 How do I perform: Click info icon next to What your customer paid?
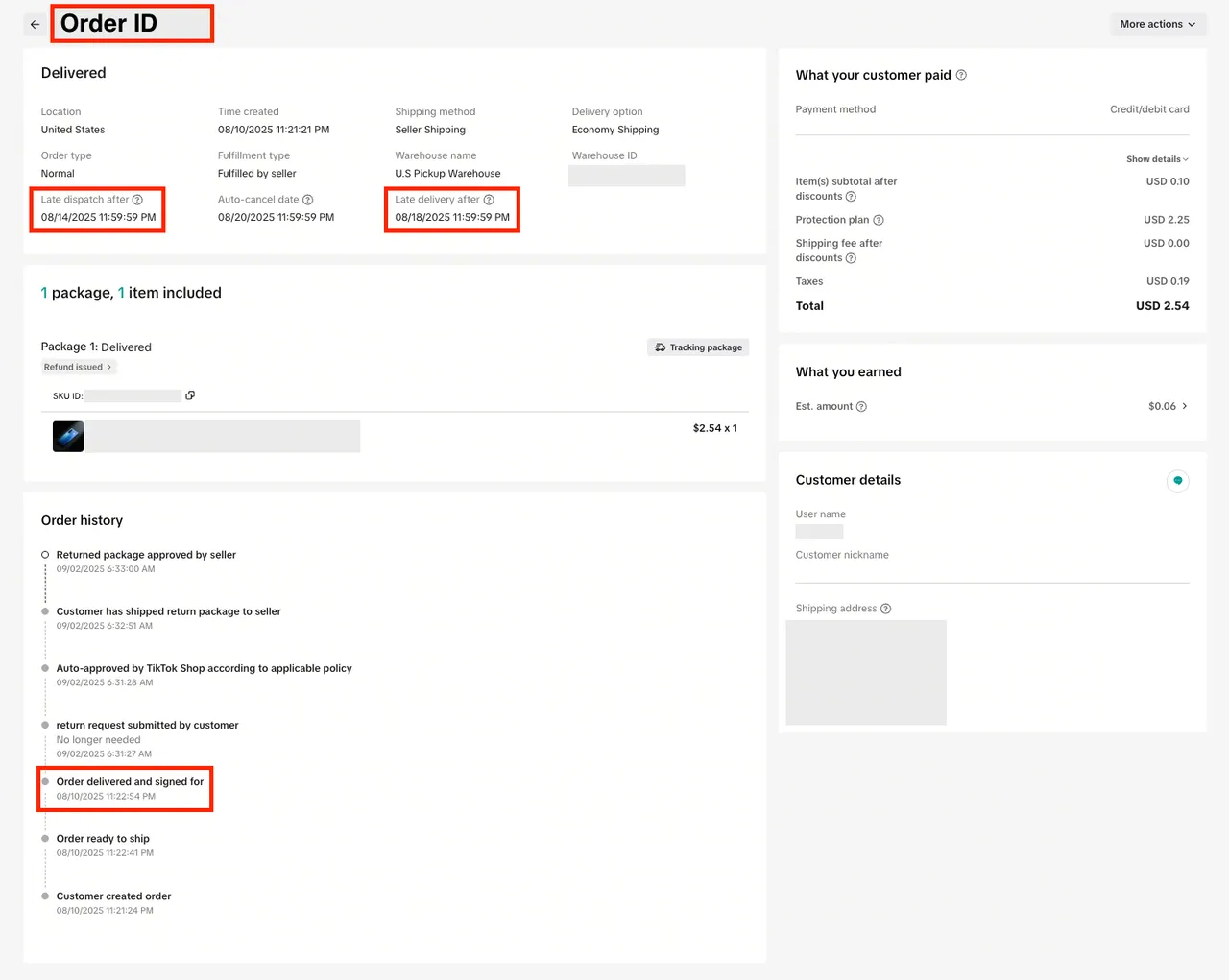(x=961, y=75)
